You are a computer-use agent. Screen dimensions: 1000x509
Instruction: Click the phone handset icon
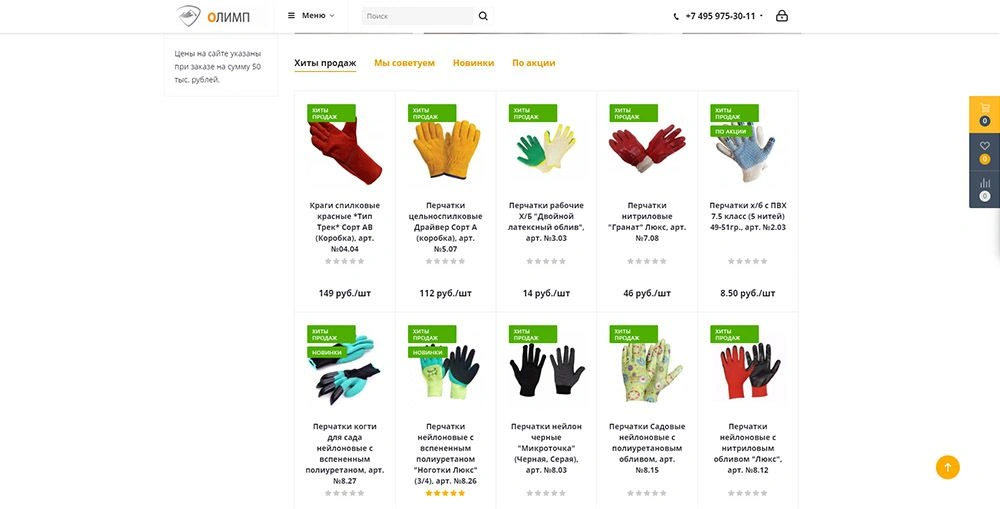676,17
